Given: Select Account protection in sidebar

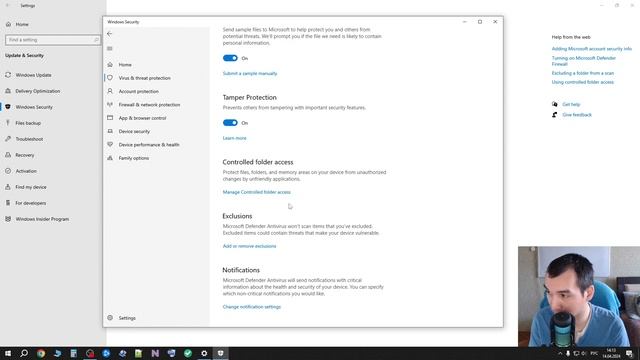Looking at the screenshot, I should pyautogui.click(x=138, y=91).
